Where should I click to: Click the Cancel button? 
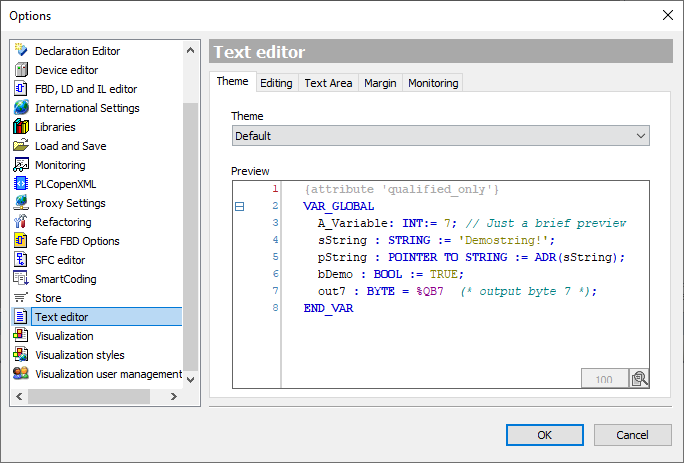(632, 435)
